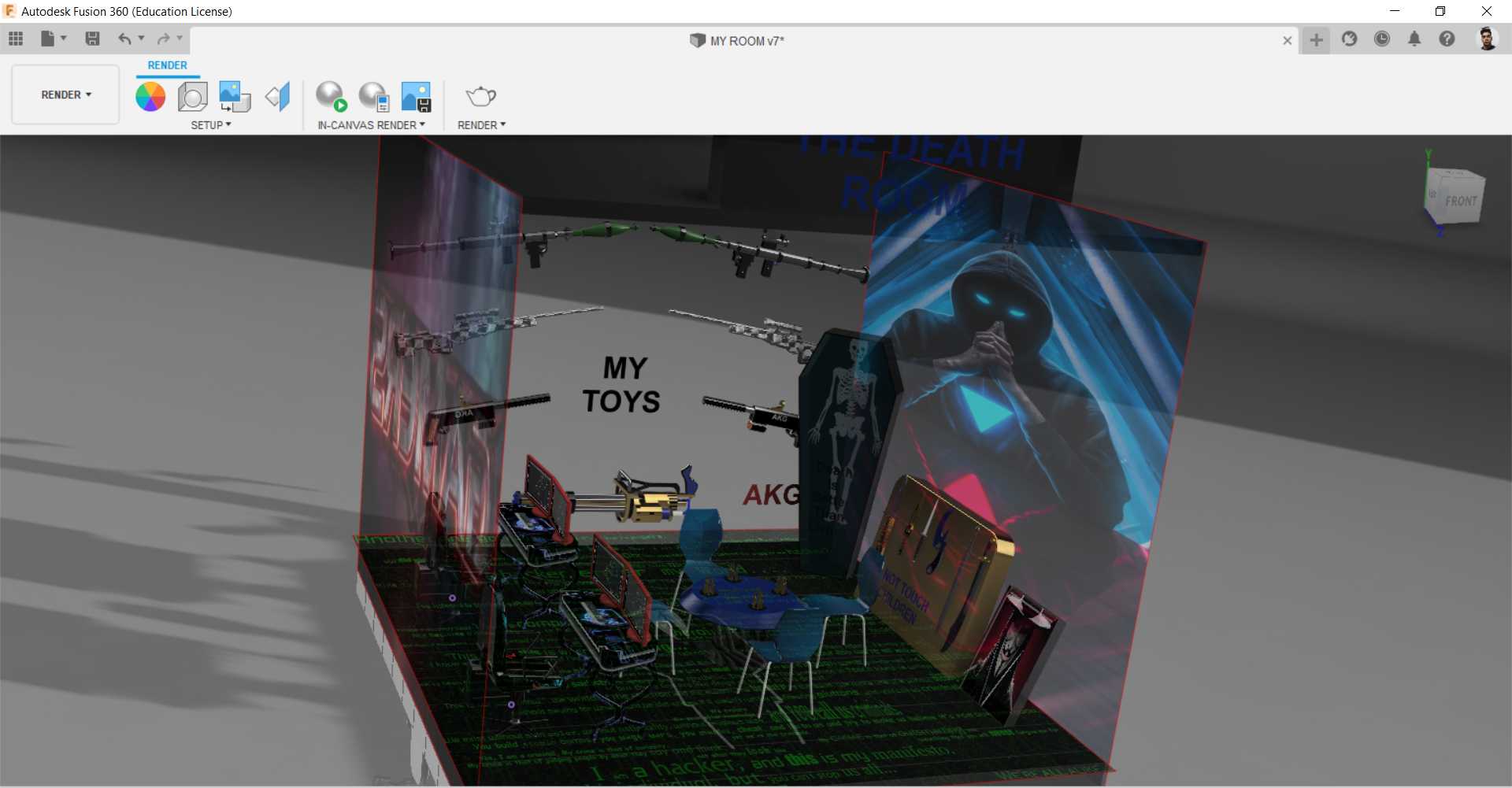Viewport: 1512px width, 788px height.
Task: Save the document with the floppy icon
Action: point(92,39)
